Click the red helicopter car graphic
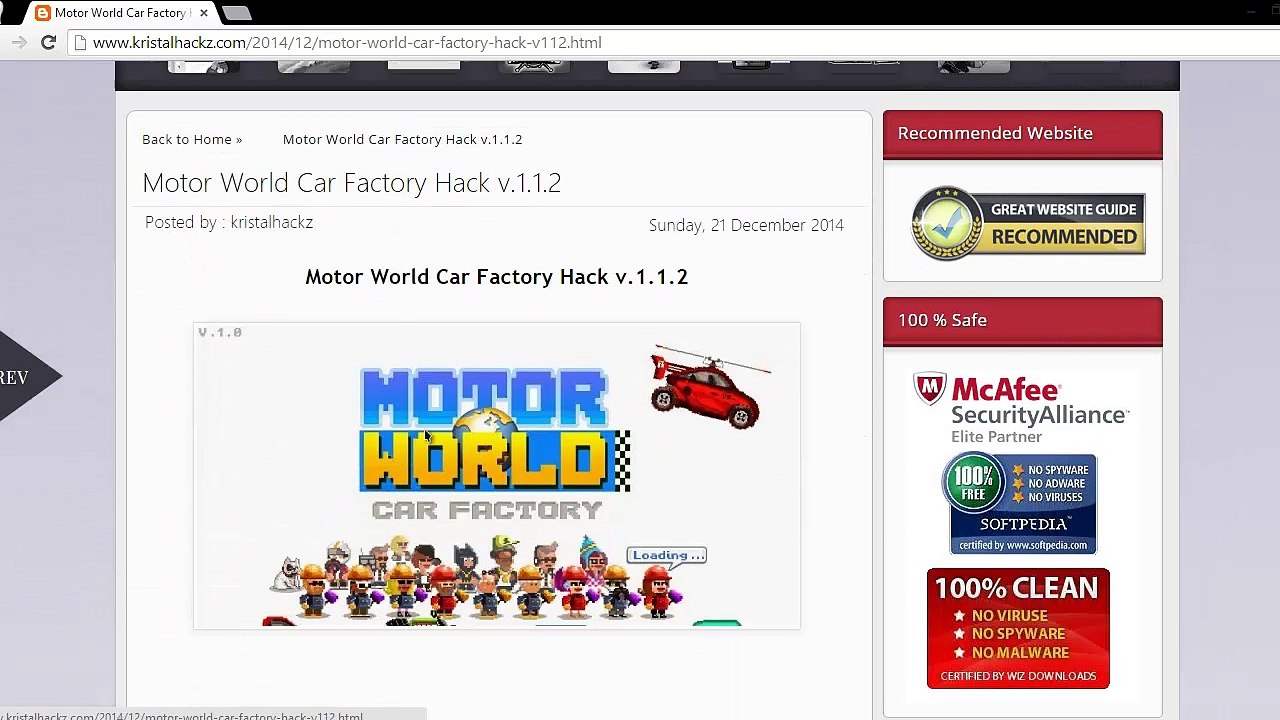The width and height of the screenshot is (1280, 720). click(710, 388)
